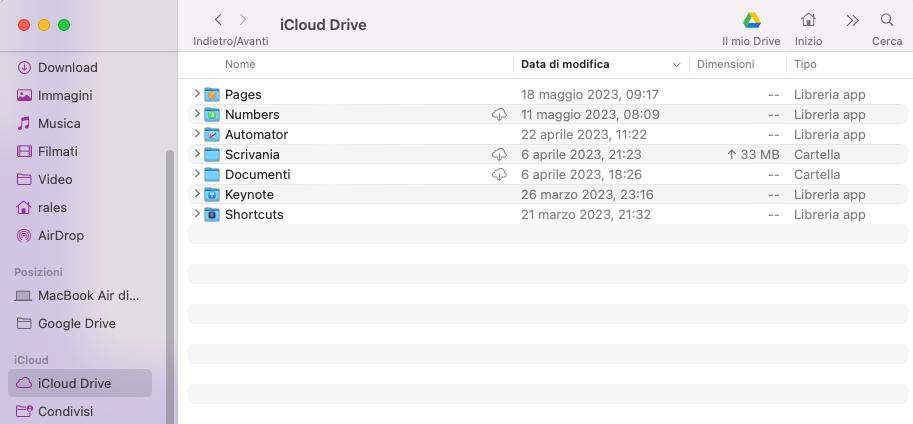Select the Pages folder icon
This screenshot has height=424, width=913.
pyautogui.click(x=212, y=94)
